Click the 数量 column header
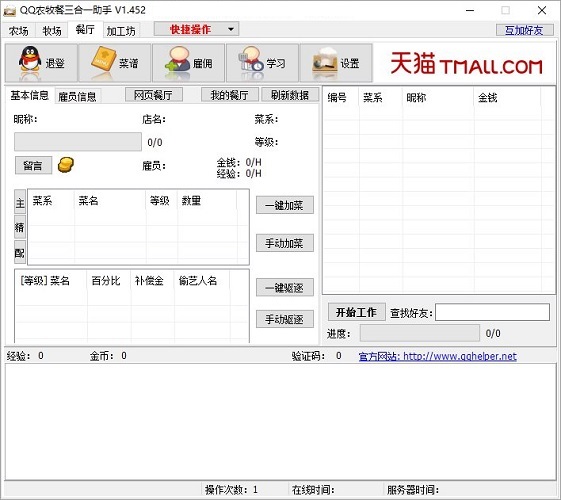 point(207,201)
